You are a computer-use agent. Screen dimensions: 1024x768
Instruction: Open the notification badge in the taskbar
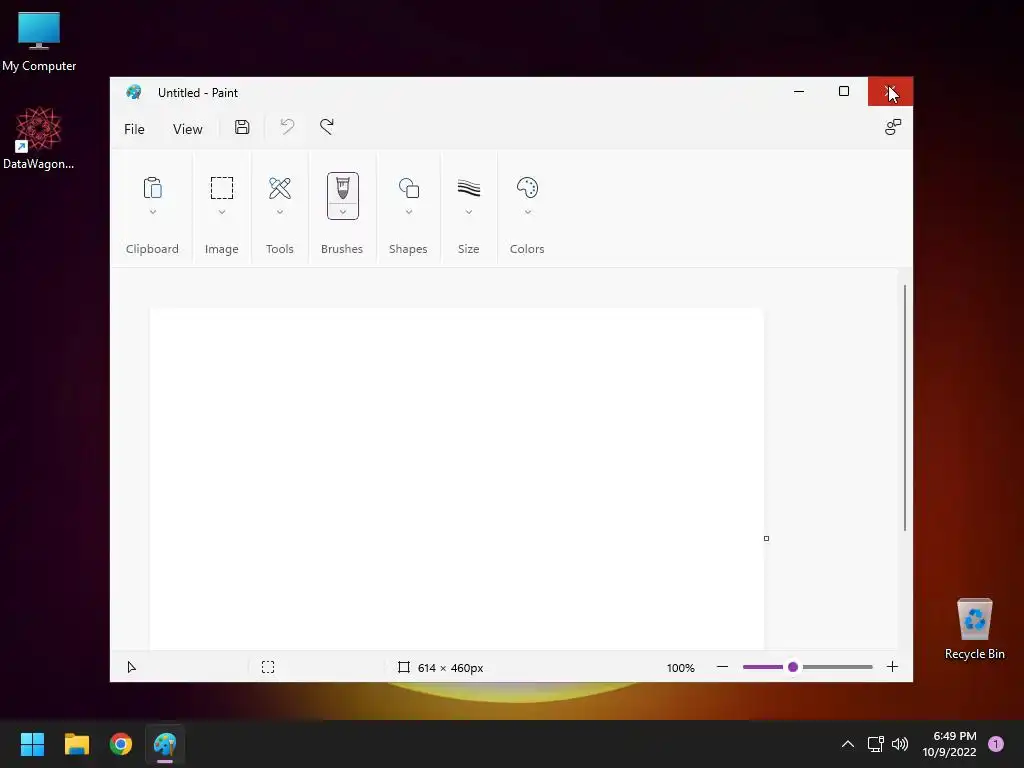[x=996, y=743]
